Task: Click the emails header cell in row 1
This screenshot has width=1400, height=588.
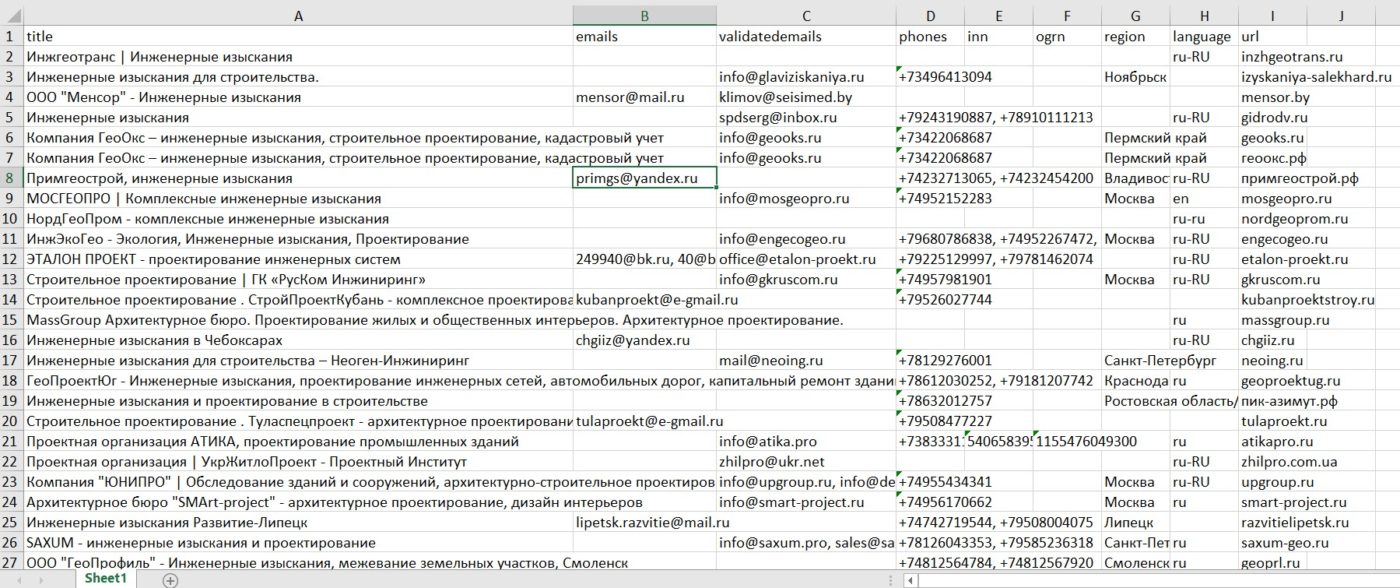Action: click(644, 36)
